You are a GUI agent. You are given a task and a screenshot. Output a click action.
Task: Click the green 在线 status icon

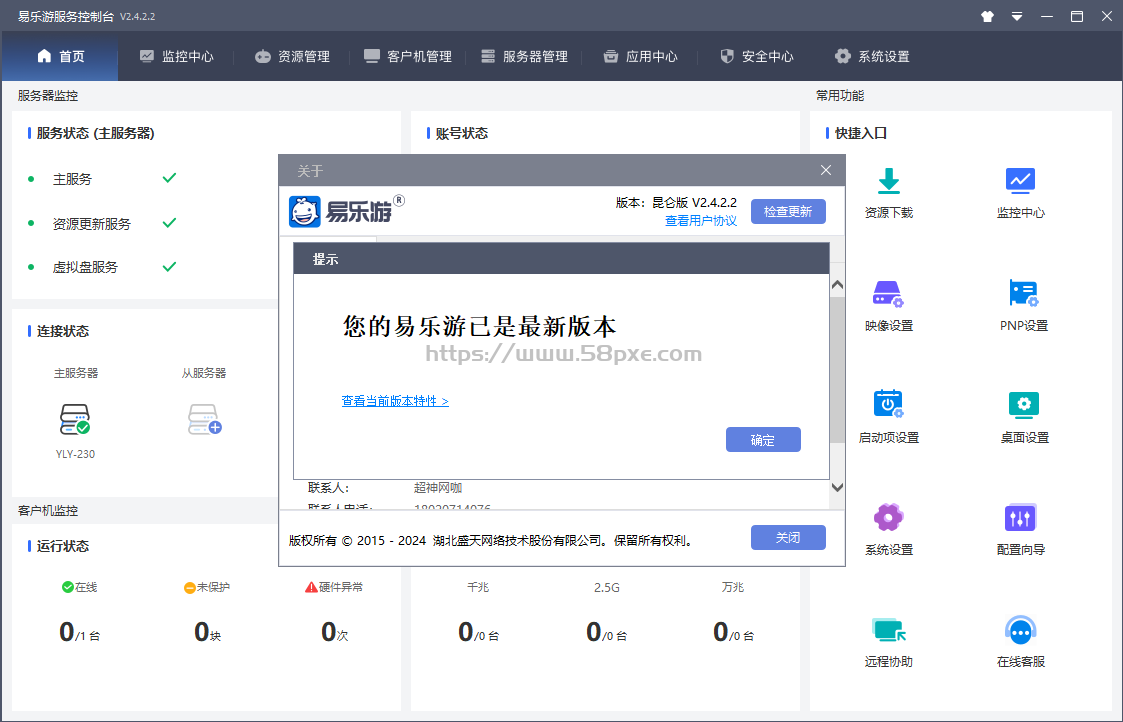(x=67, y=587)
